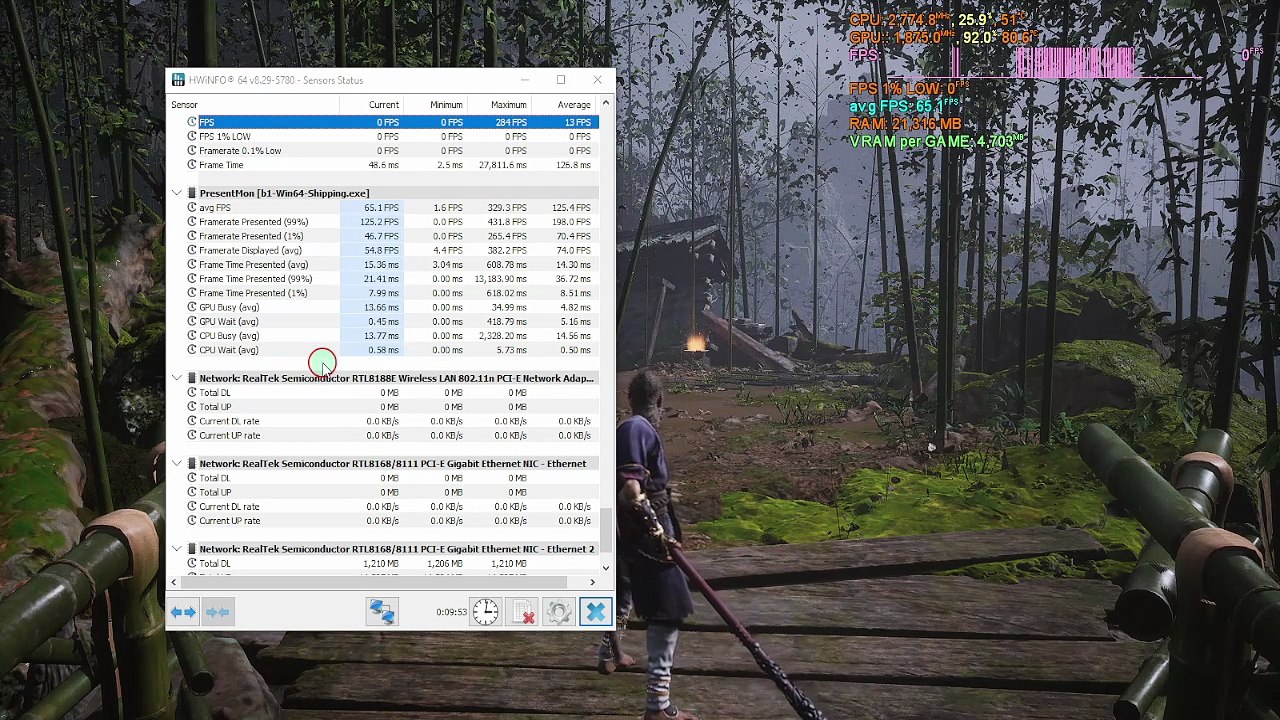This screenshot has width=1280, height=720.
Task: Click the shrink columns arrows button
Action: pos(218,612)
